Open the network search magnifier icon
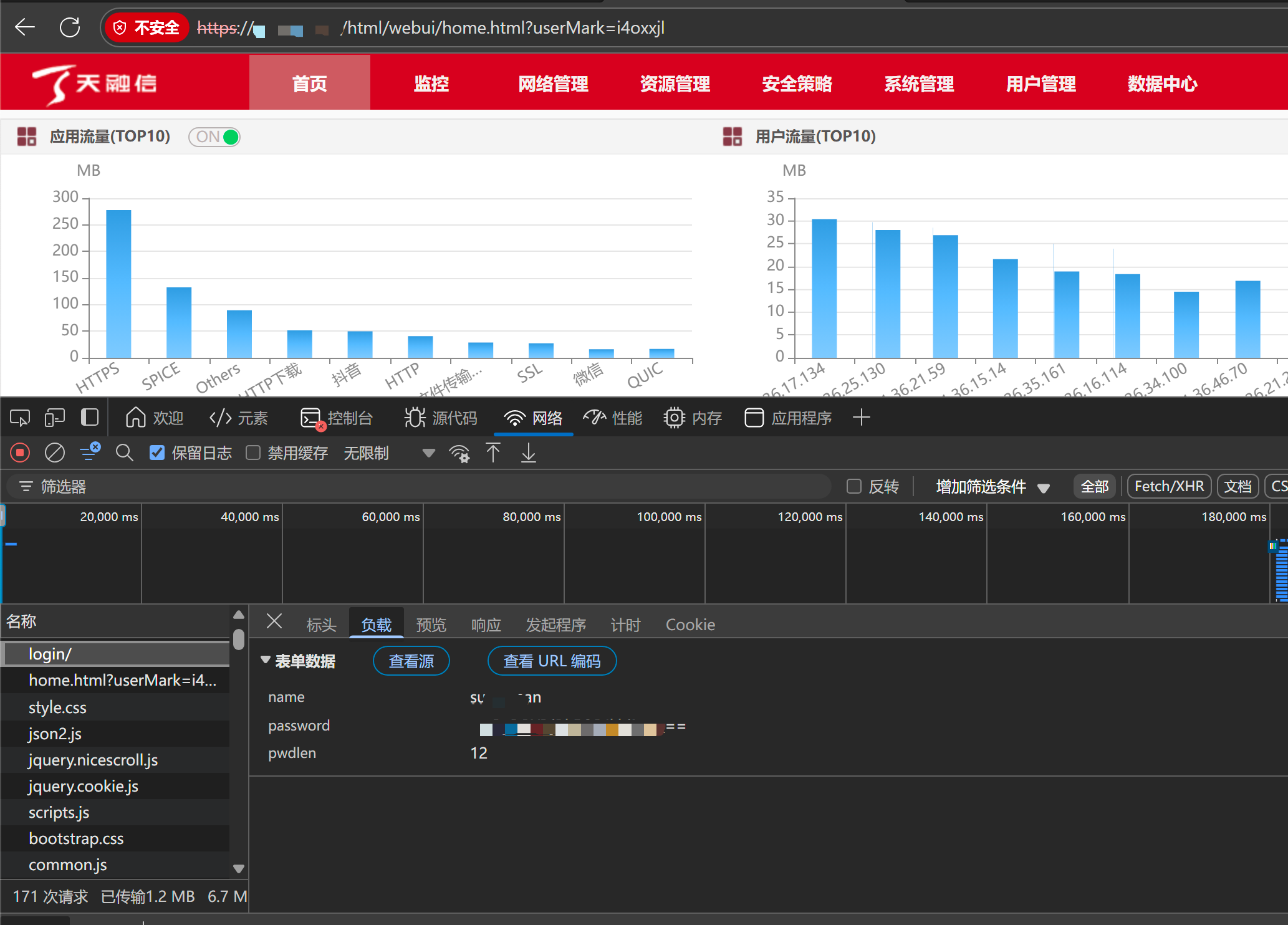1288x925 pixels. 125,453
